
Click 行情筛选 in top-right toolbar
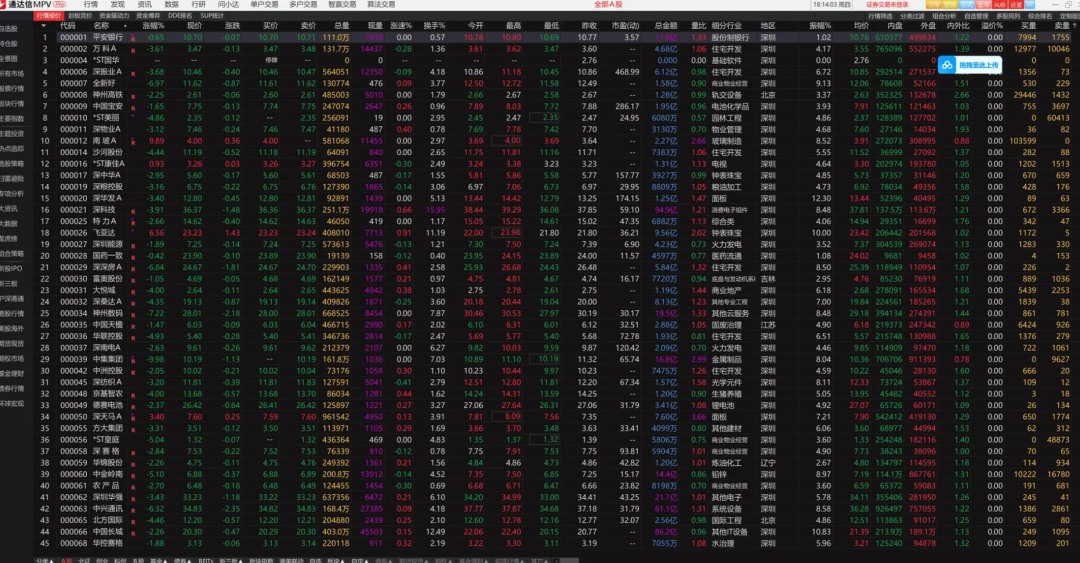pos(880,16)
